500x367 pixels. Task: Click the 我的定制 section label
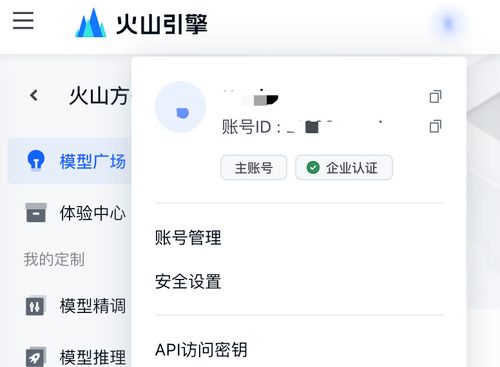coord(54,259)
